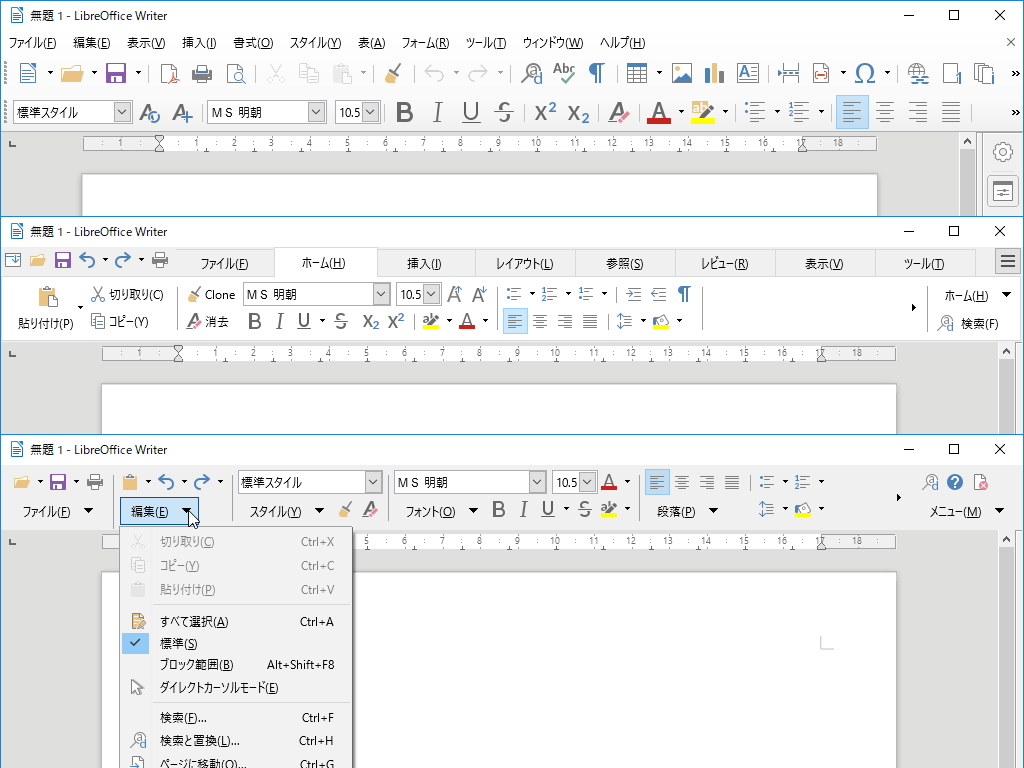
Task: Toggle Strikethrough in top window formatting bar
Action: [504, 112]
